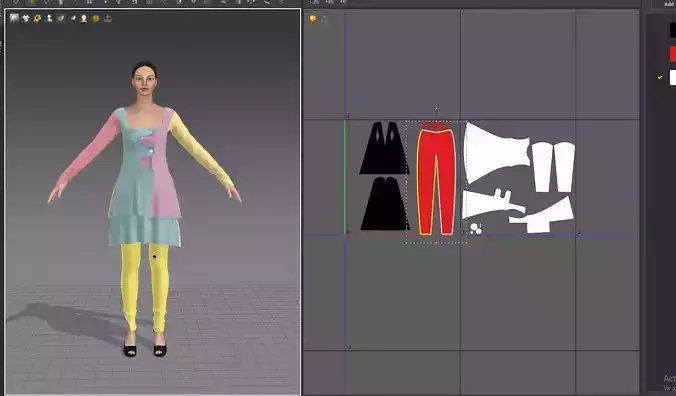This screenshot has height=396, width=676.
Task: Click the gold sphere icon in 3D toolbar
Action: [96, 19]
